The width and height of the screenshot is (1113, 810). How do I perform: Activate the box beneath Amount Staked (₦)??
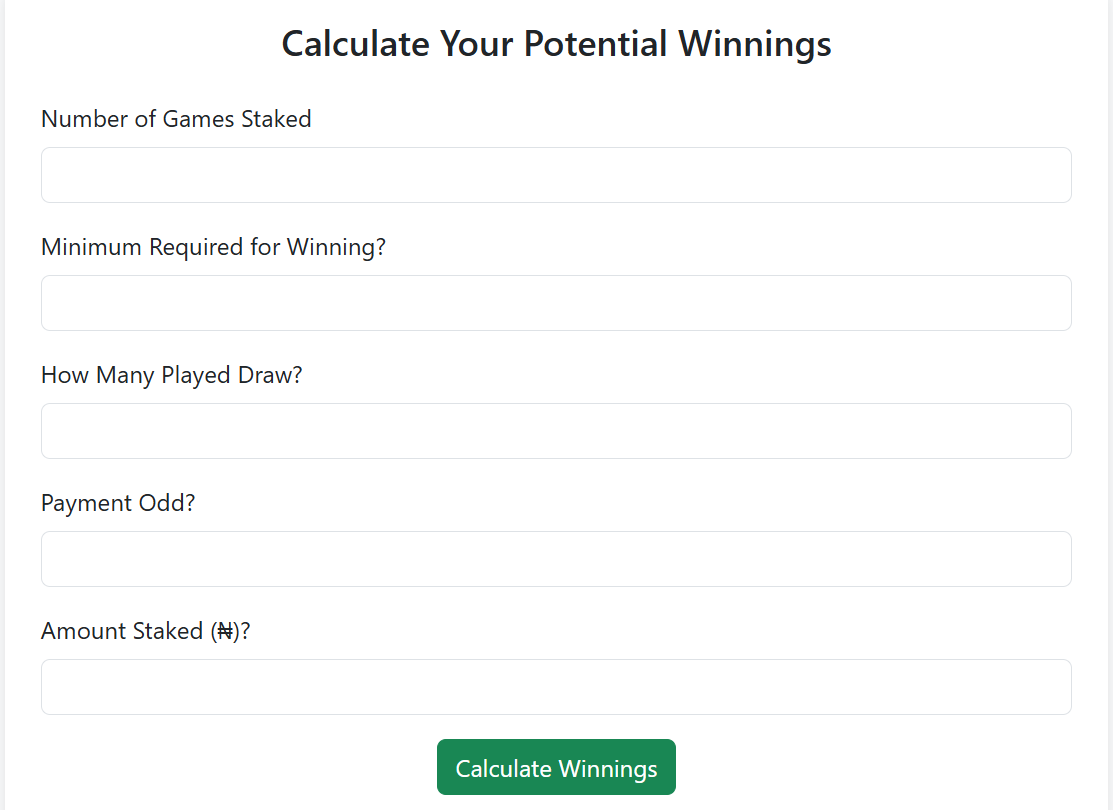(556, 687)
